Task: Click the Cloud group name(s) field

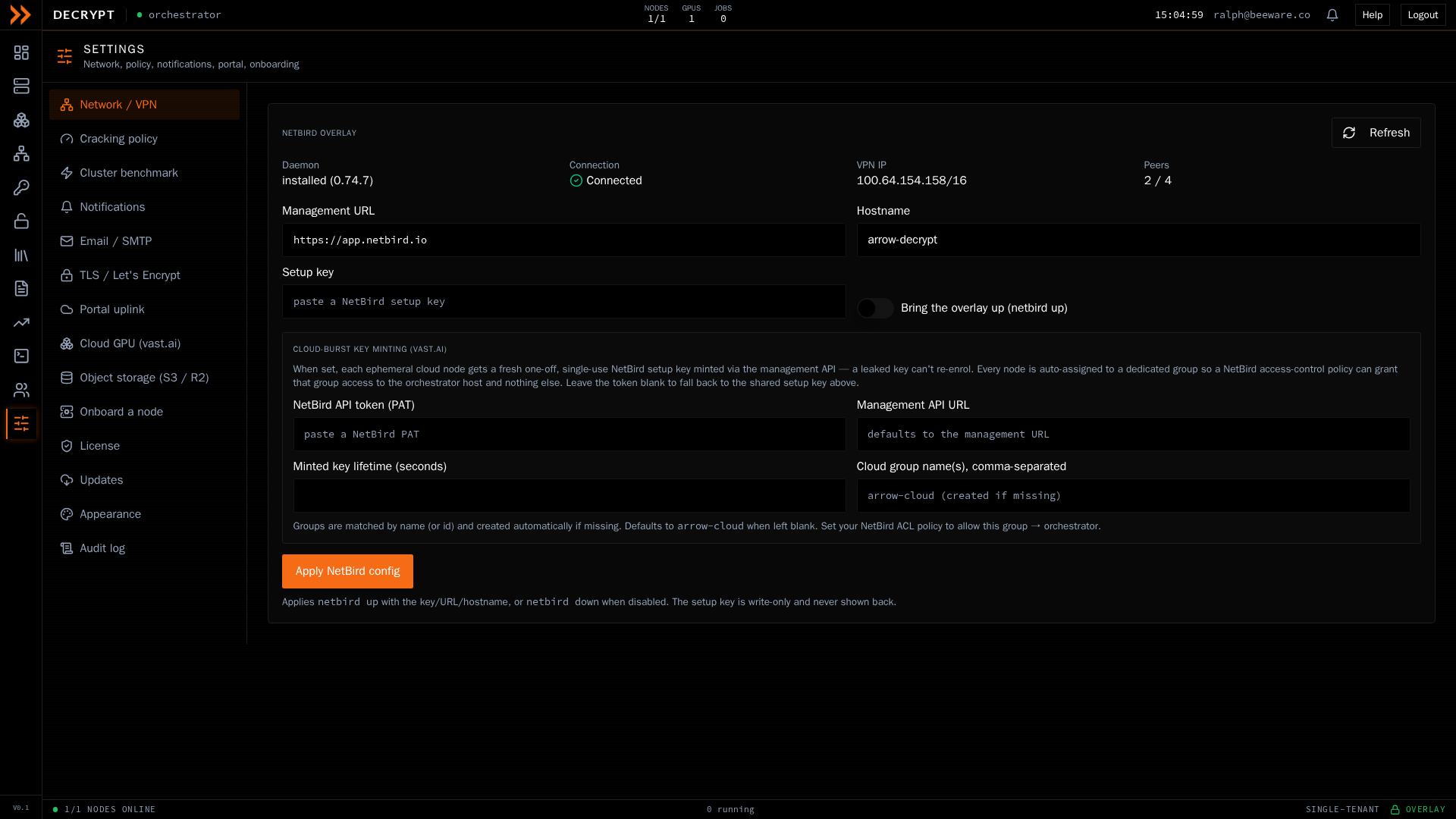Action: [x=1133, y=495]
